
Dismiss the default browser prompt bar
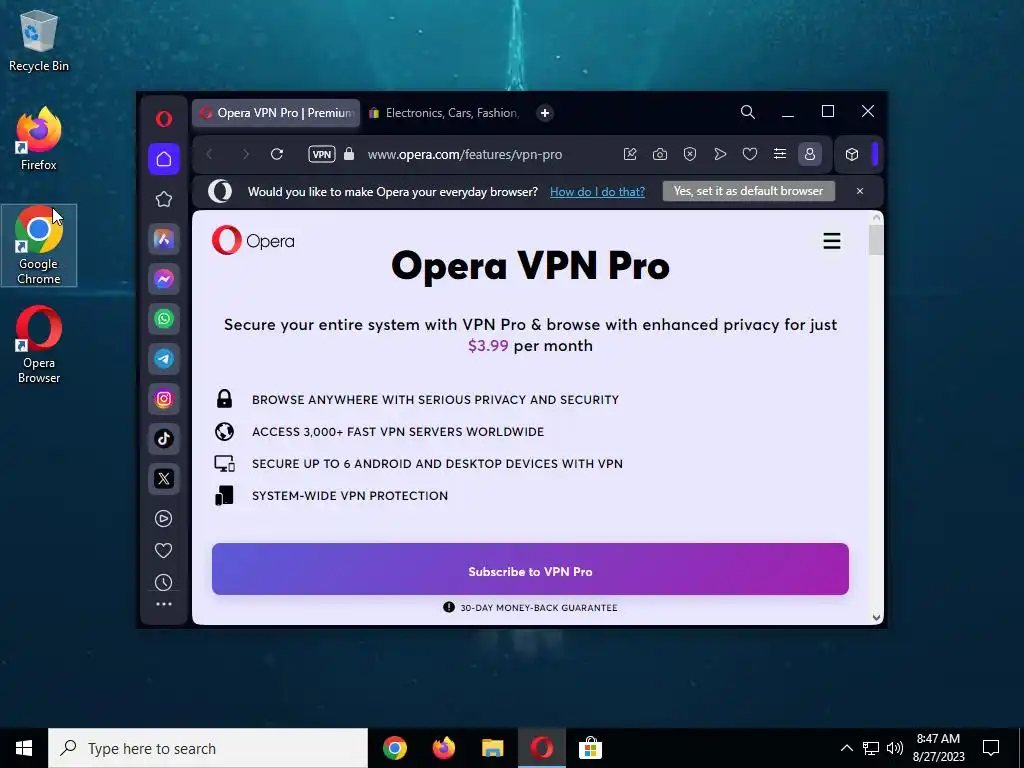click(x=860, y=191)
